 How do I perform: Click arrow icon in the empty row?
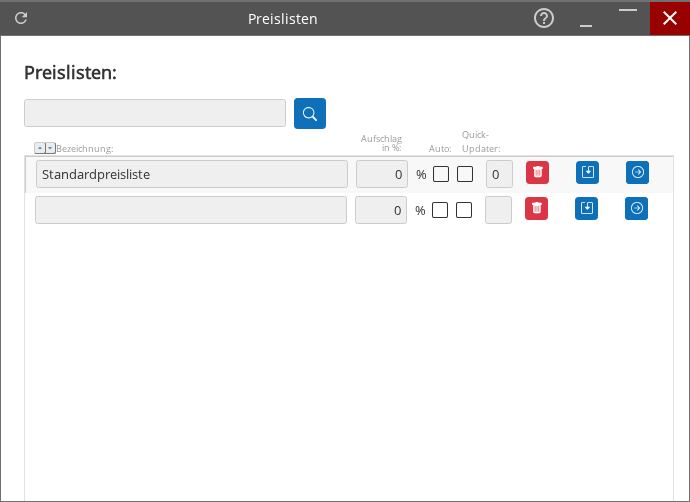pyautogui.click(x=637, y=209)
